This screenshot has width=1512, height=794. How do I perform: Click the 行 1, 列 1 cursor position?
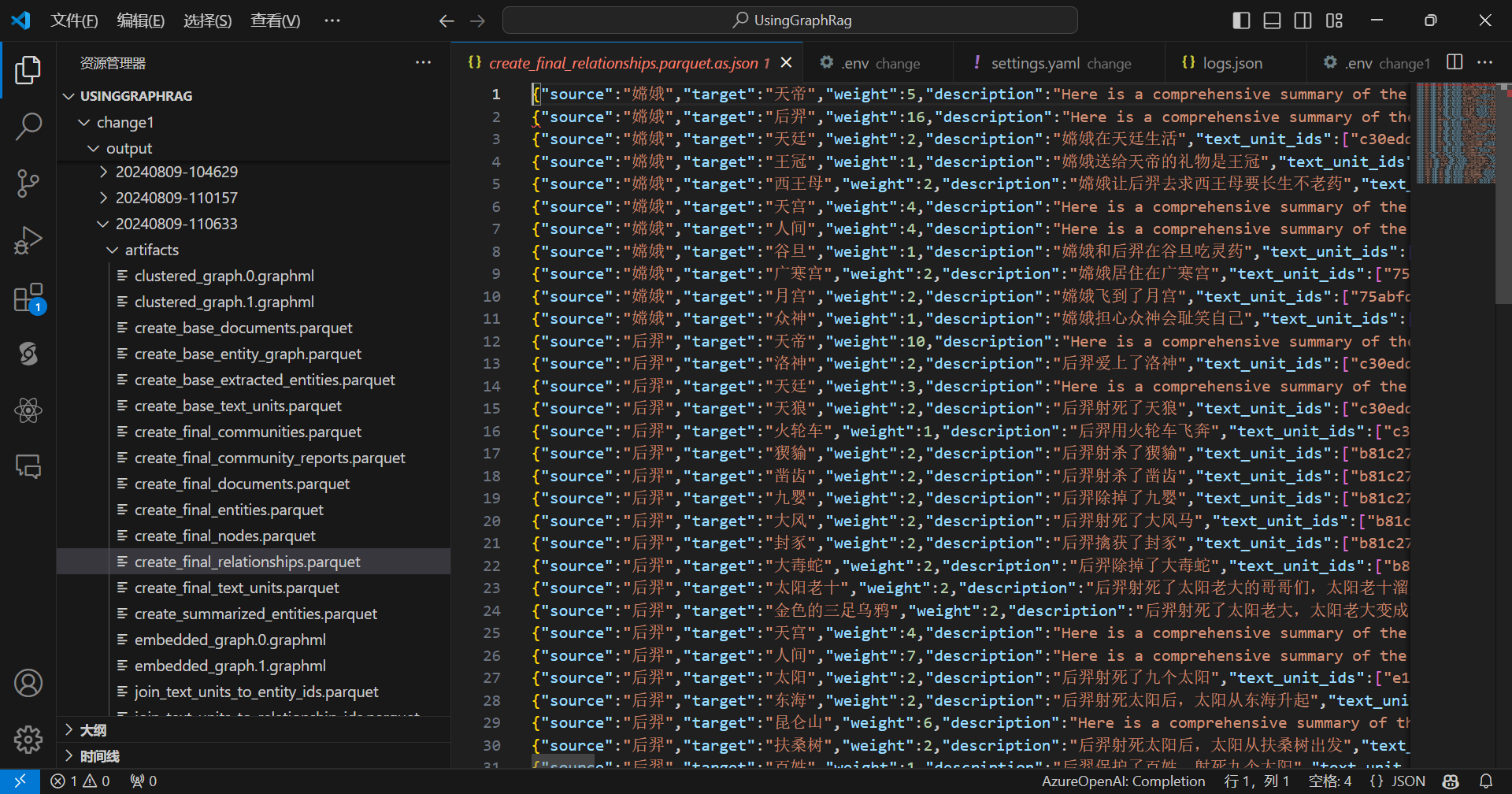(1257, 781)
